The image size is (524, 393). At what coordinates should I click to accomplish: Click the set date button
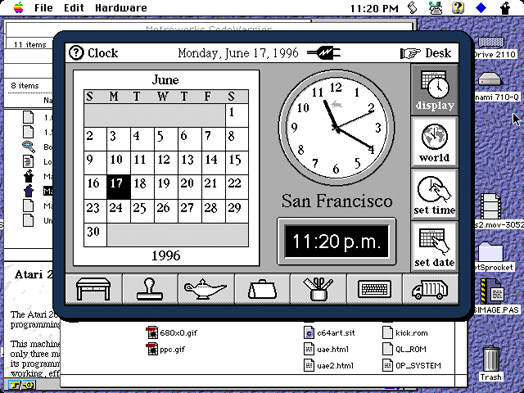(434, 247)
